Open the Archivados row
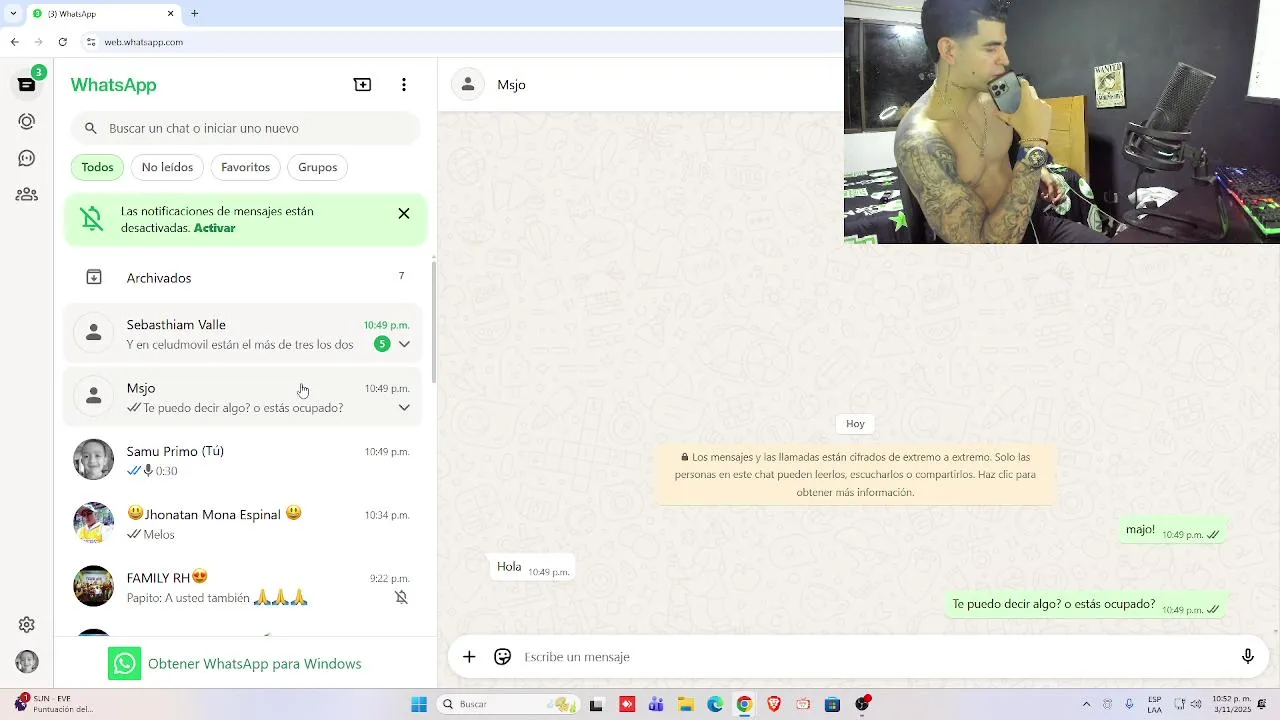The image size is (1280, 720). coord(245,277)
